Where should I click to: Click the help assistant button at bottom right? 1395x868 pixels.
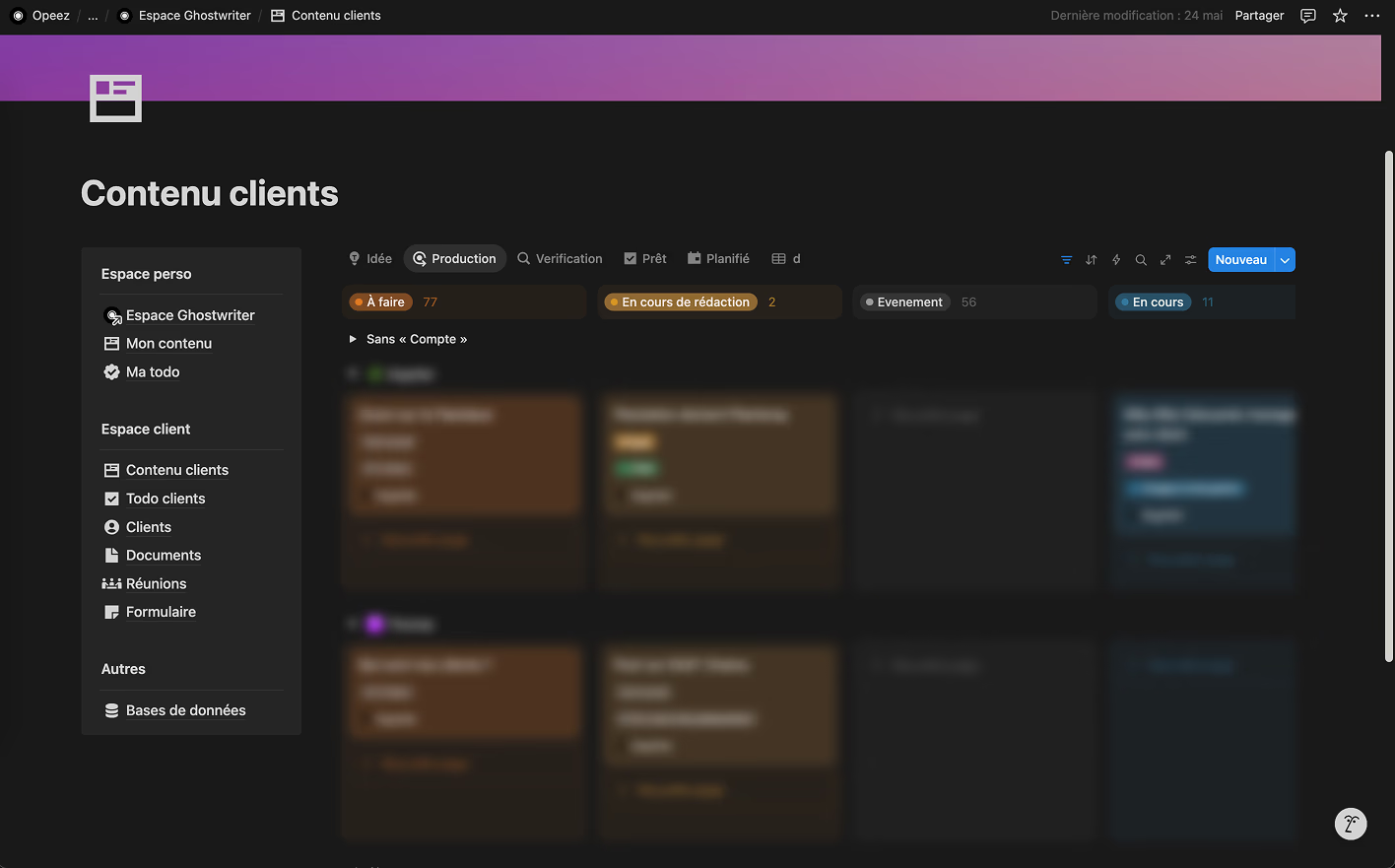point(1351,824)
